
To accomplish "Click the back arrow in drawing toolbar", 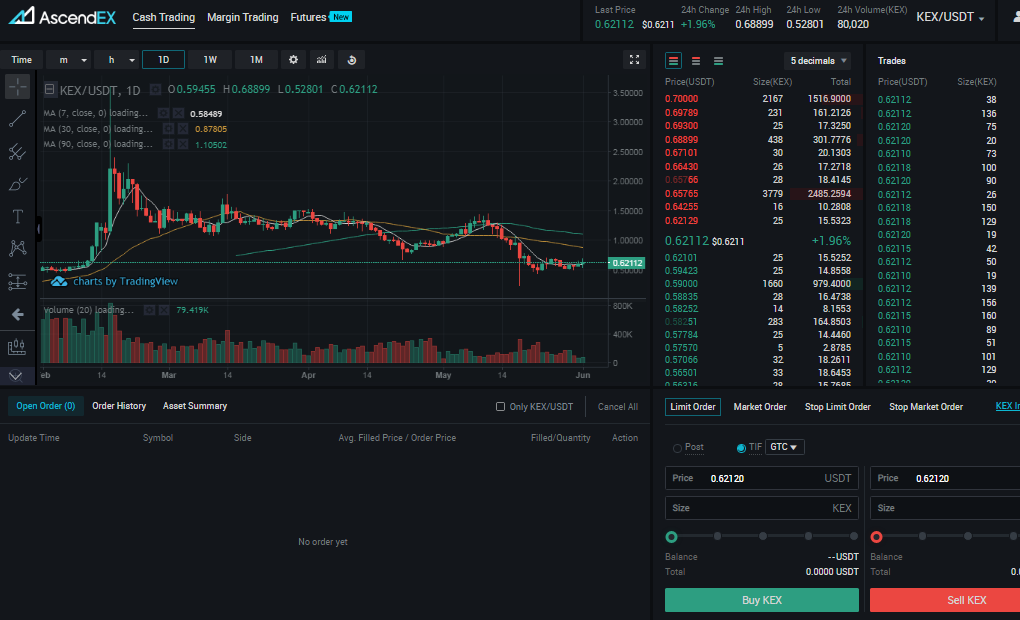I will coord(18,315).
